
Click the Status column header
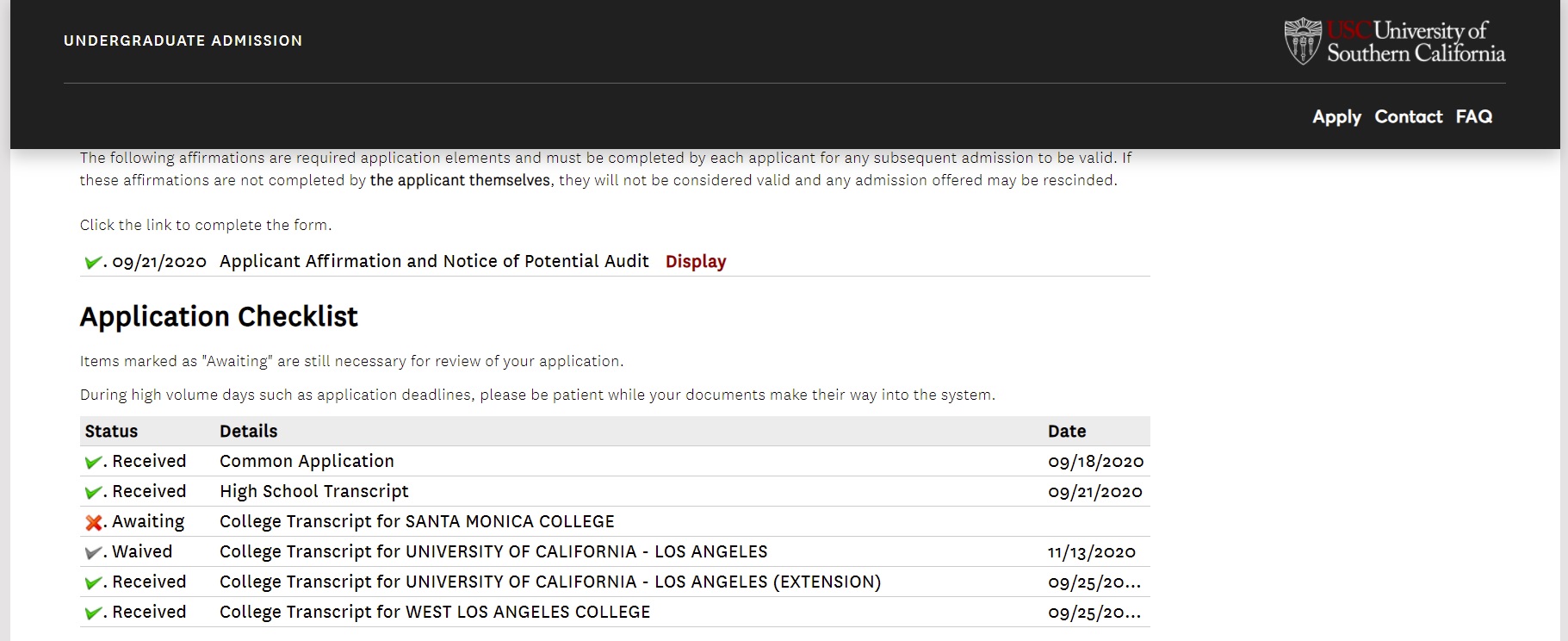tap(111, 432)
